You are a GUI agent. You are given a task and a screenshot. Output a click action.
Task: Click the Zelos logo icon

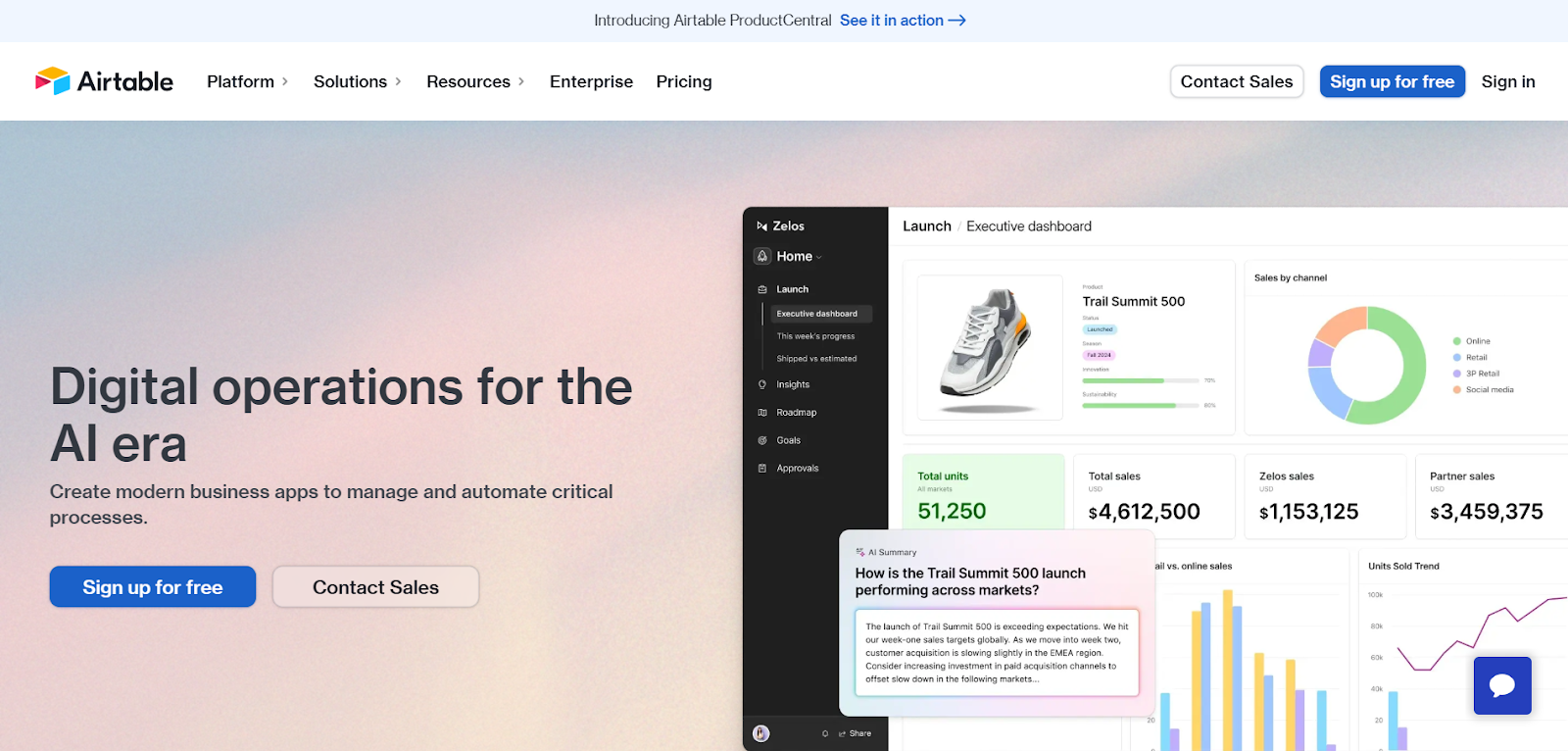[x=761, y=226]
